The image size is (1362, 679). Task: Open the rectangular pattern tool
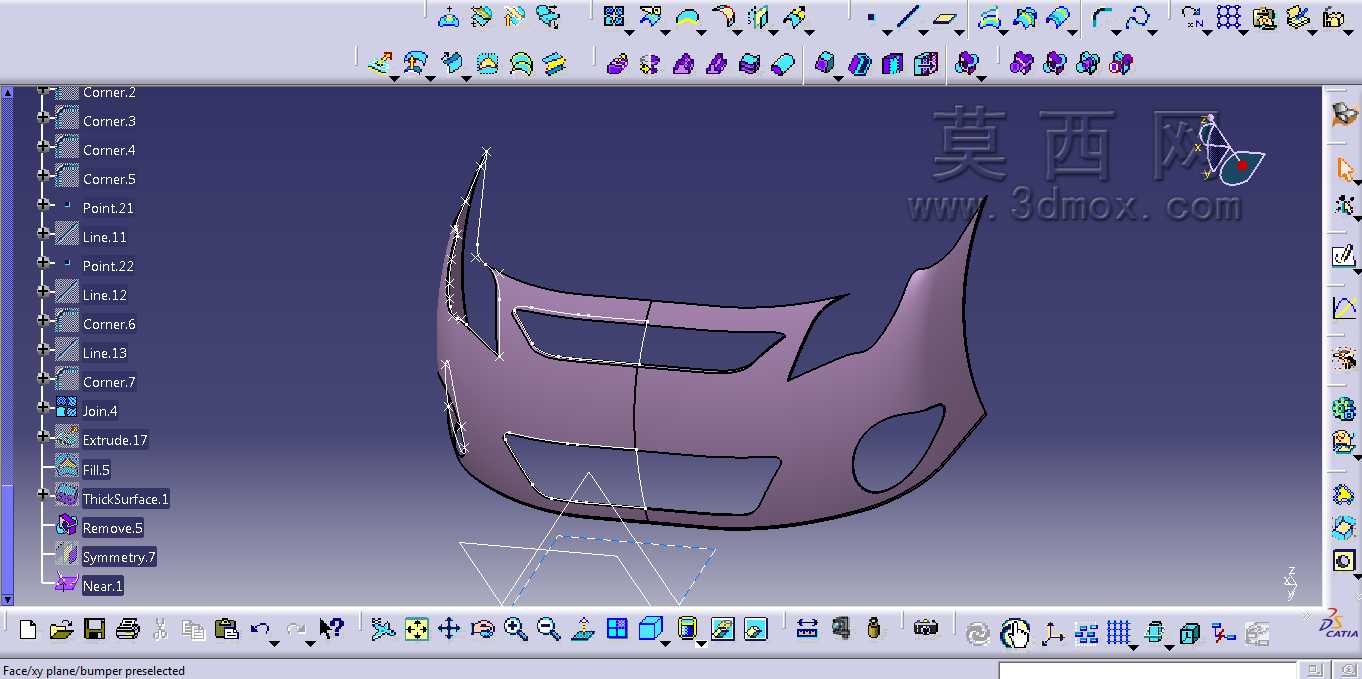pos(1229,17)
